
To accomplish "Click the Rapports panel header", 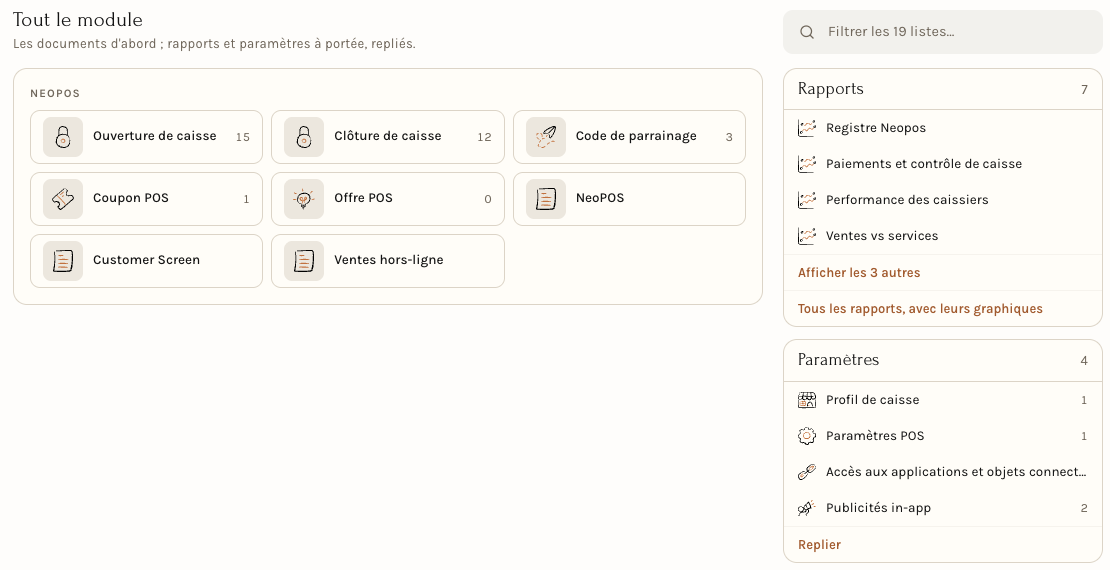I will click(943, 89).
